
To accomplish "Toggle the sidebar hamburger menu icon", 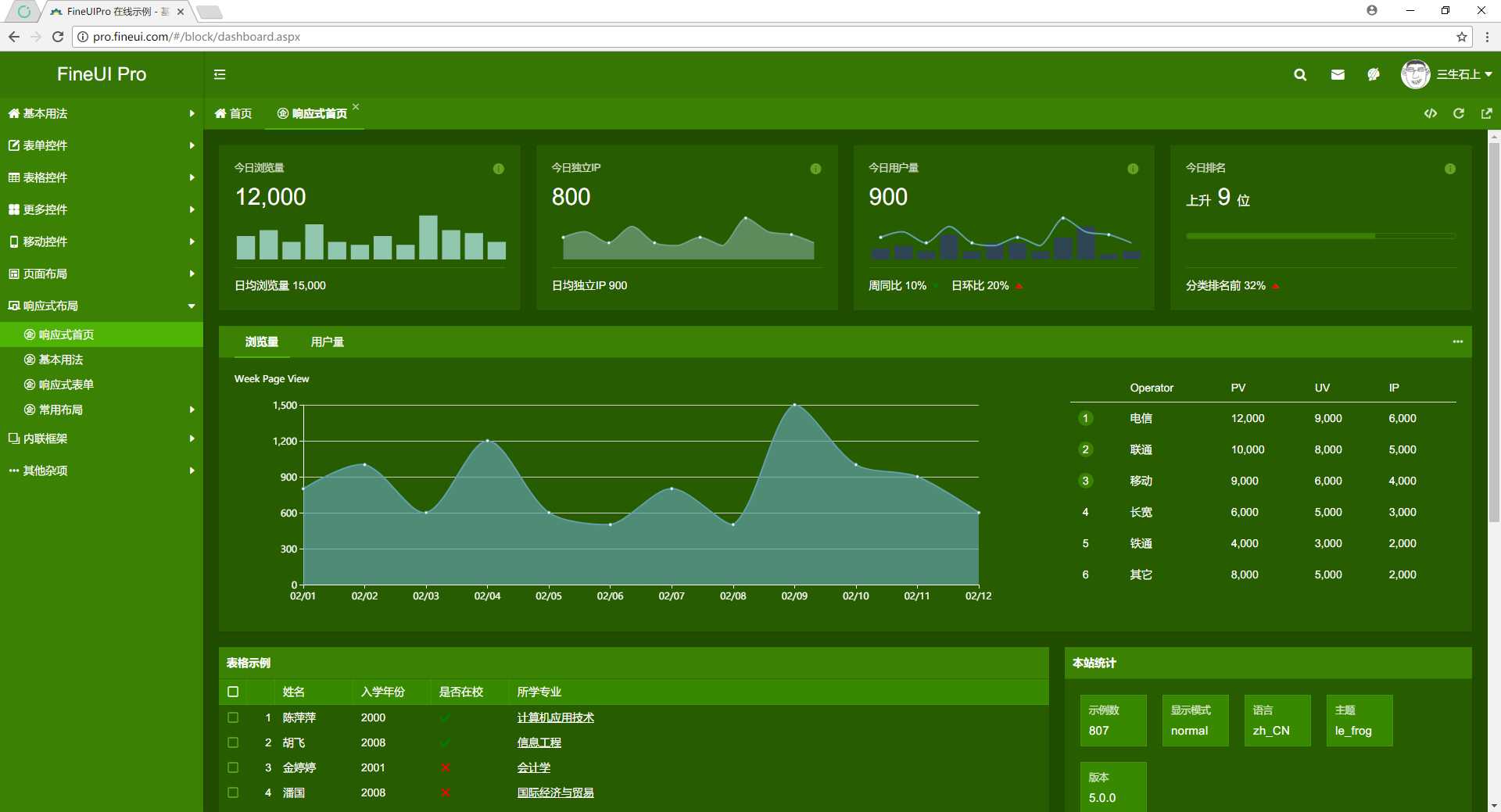I will click(x=220, y=74).
